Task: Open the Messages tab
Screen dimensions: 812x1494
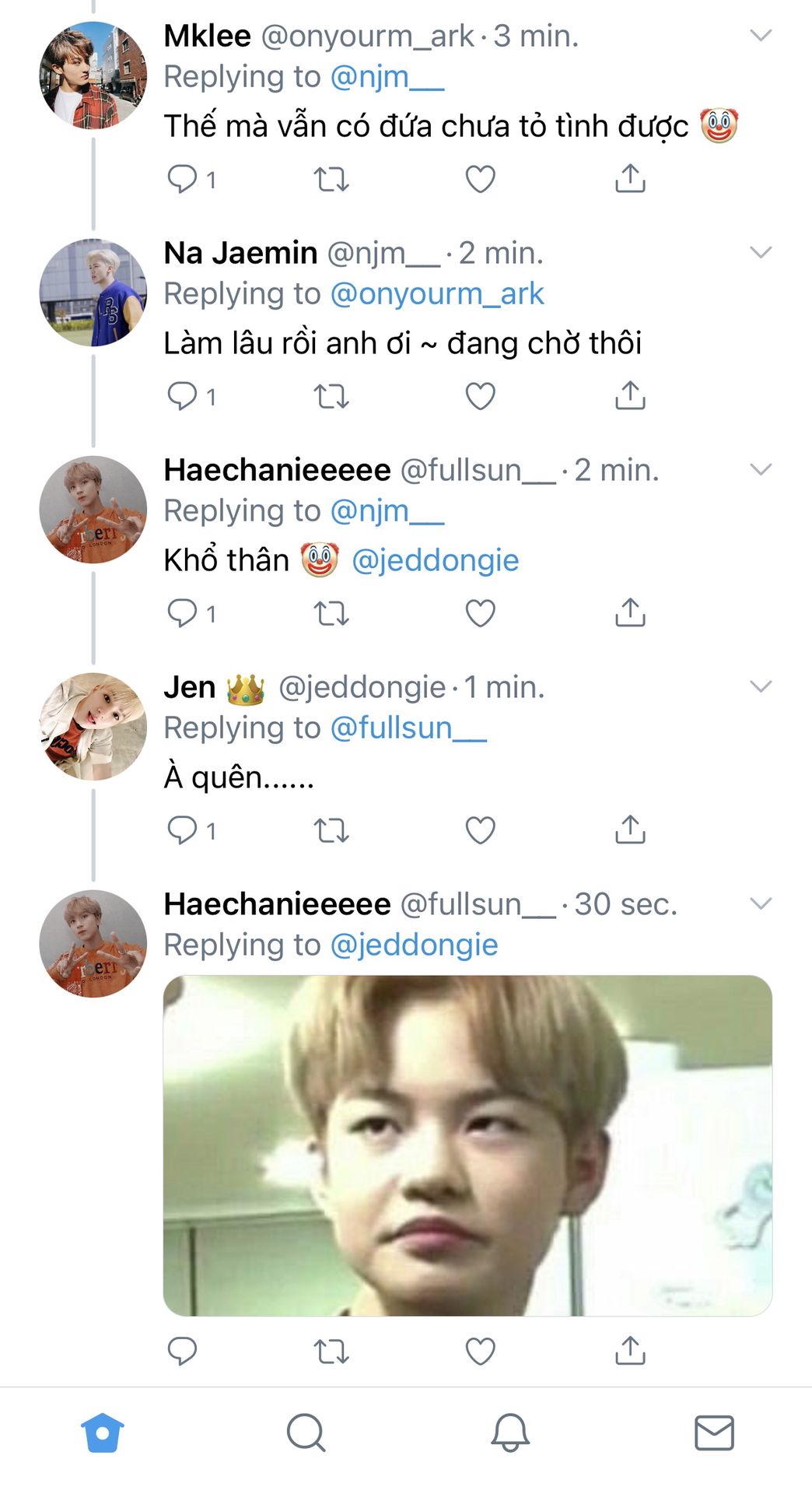Action: pyautogui.click(x=714, y=1433)
